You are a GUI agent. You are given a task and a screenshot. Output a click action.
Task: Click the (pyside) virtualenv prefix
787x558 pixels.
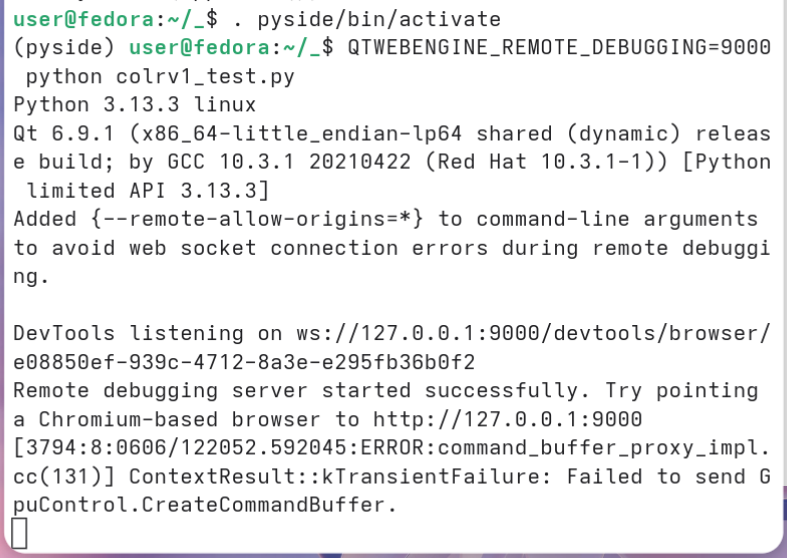coord(64,47)
